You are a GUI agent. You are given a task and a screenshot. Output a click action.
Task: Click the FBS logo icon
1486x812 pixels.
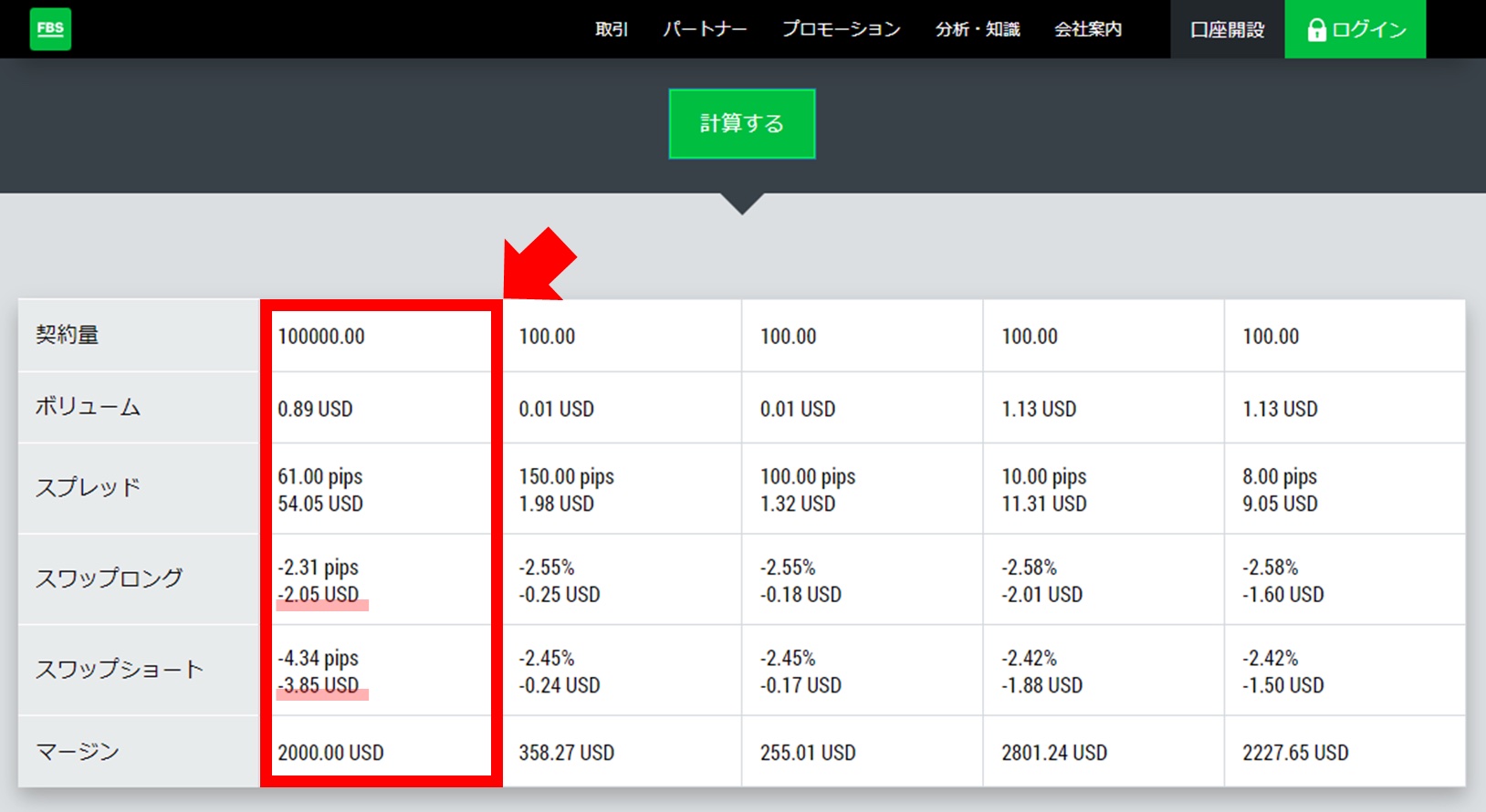(50, 29)
